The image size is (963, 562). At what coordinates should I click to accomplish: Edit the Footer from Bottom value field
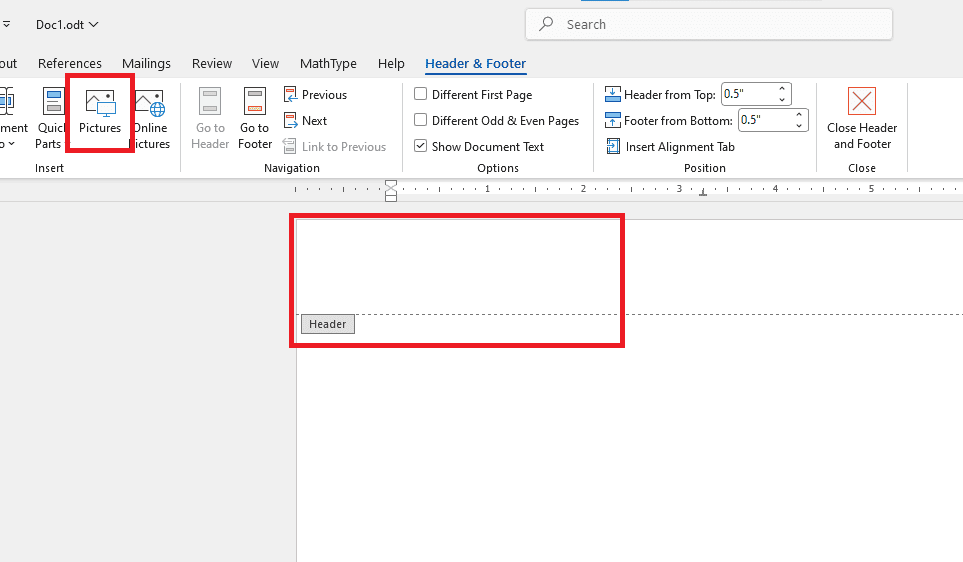pos(765,120)
